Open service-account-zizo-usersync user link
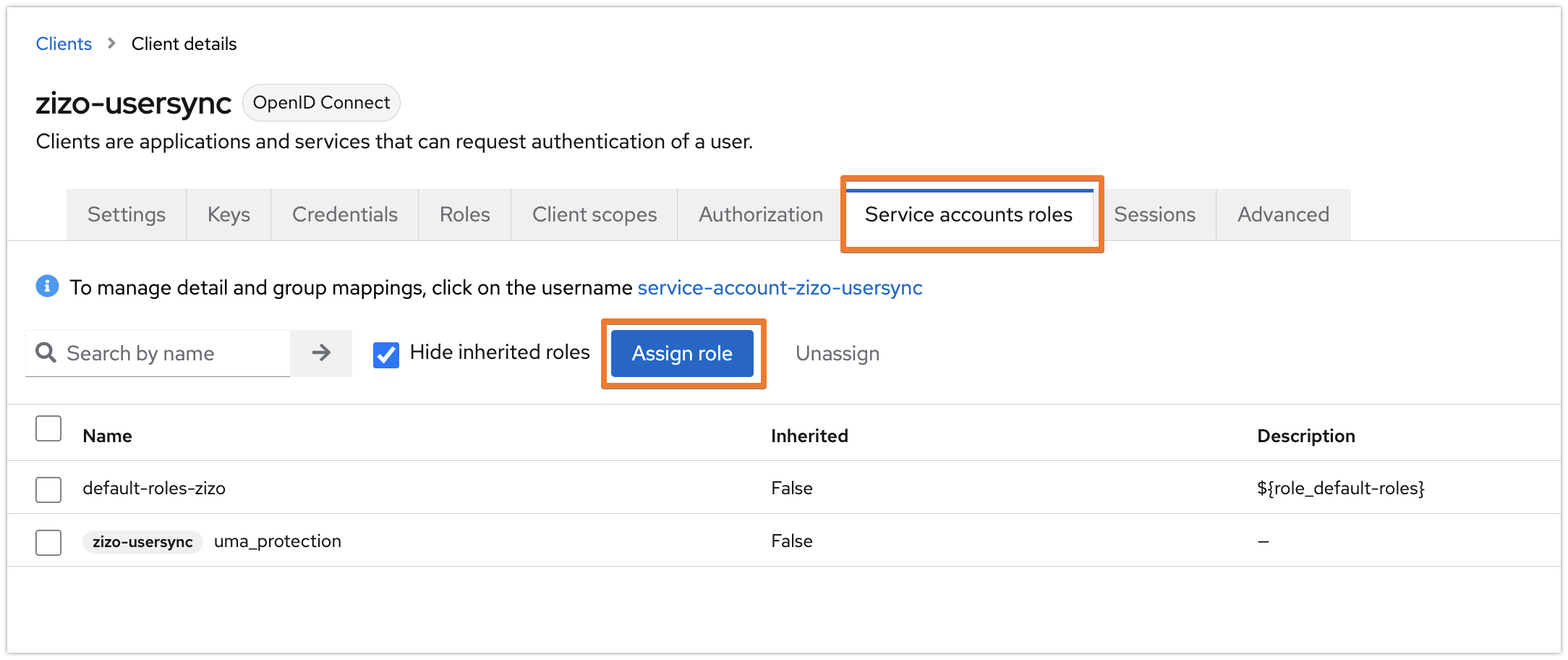 click(780, 287)
